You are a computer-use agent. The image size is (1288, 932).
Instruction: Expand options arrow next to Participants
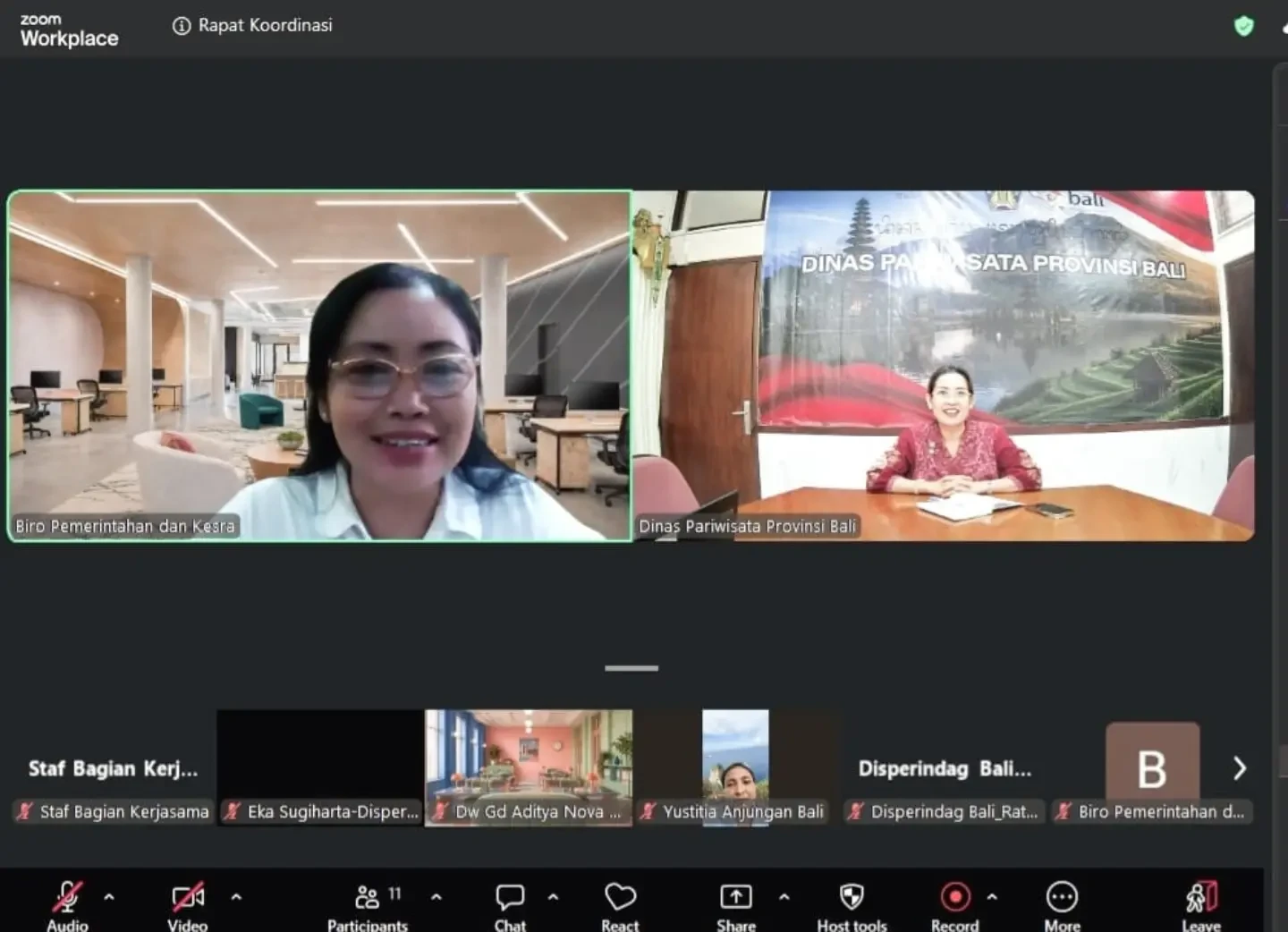pyautogui.click(x=436, y=896)
